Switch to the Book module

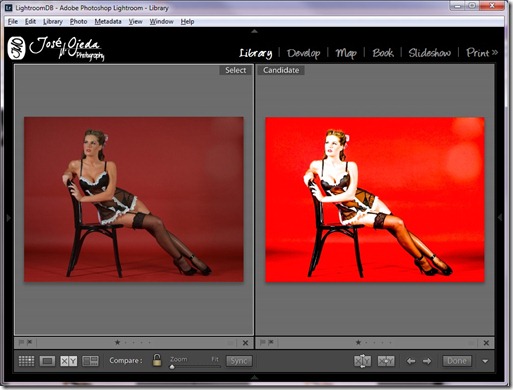[x=383, y=53]
